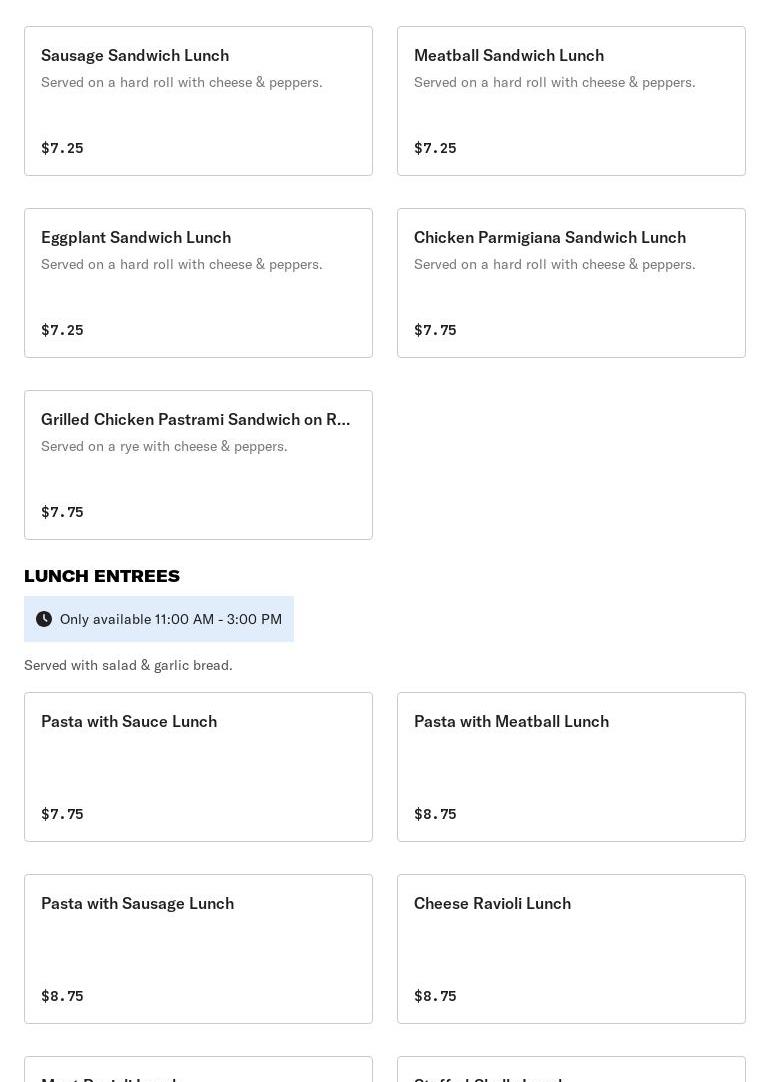Click the clock icon beside availability hours
This screenshot has height=1082, width=770.
point(44,619)
